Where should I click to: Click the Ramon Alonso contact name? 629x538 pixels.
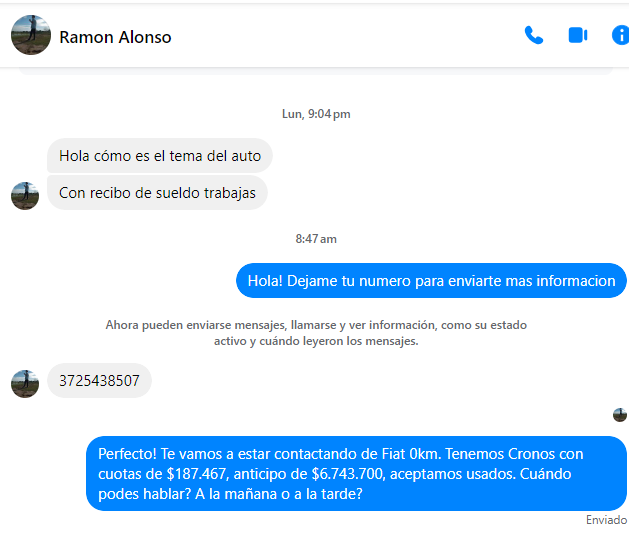pos(115,37)
